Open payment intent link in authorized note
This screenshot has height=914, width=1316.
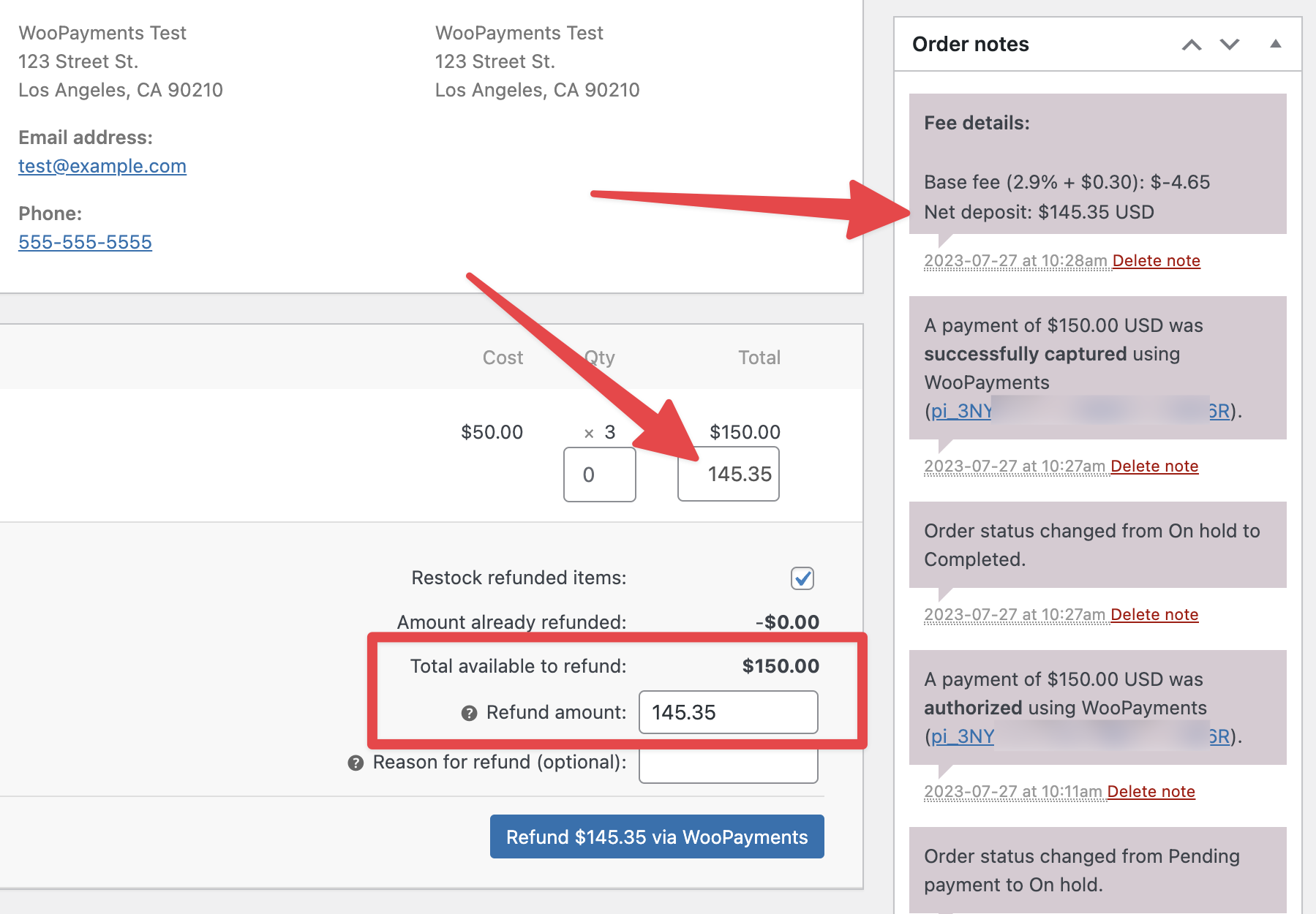(x=1080, y=736)
